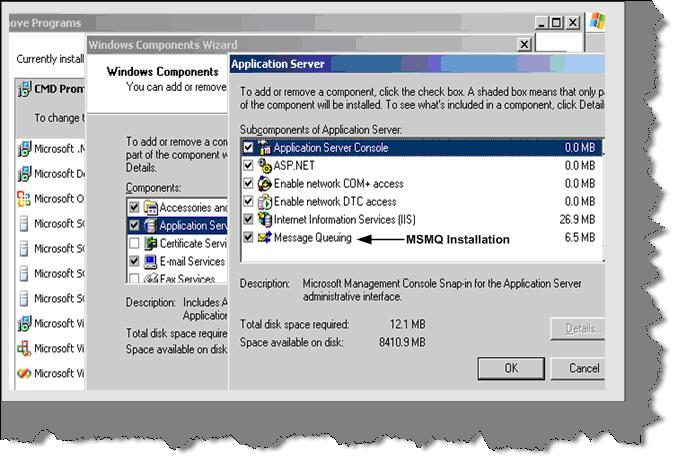
Task: Click OK in Application Server dialog
Action: pyautogui.click(x=511, y=368)
